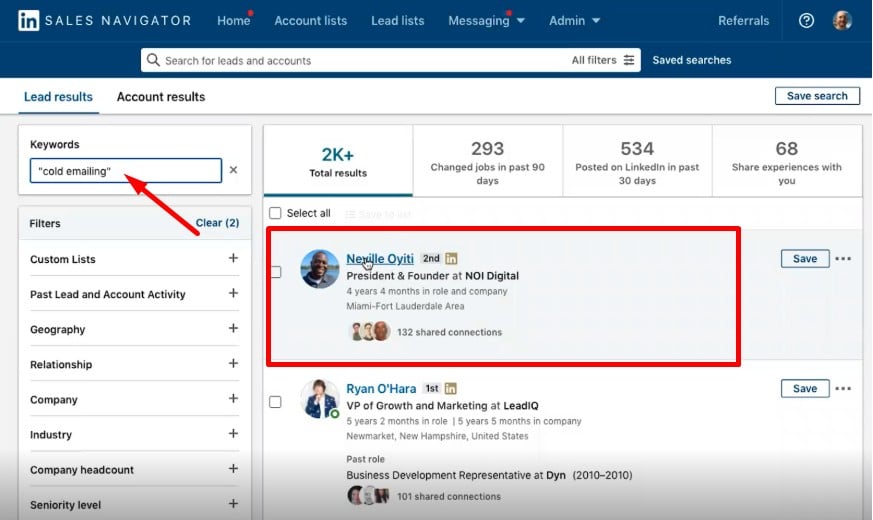
Task: Open Referrals page
Action: pyautogui.click(x=743, y=21)
